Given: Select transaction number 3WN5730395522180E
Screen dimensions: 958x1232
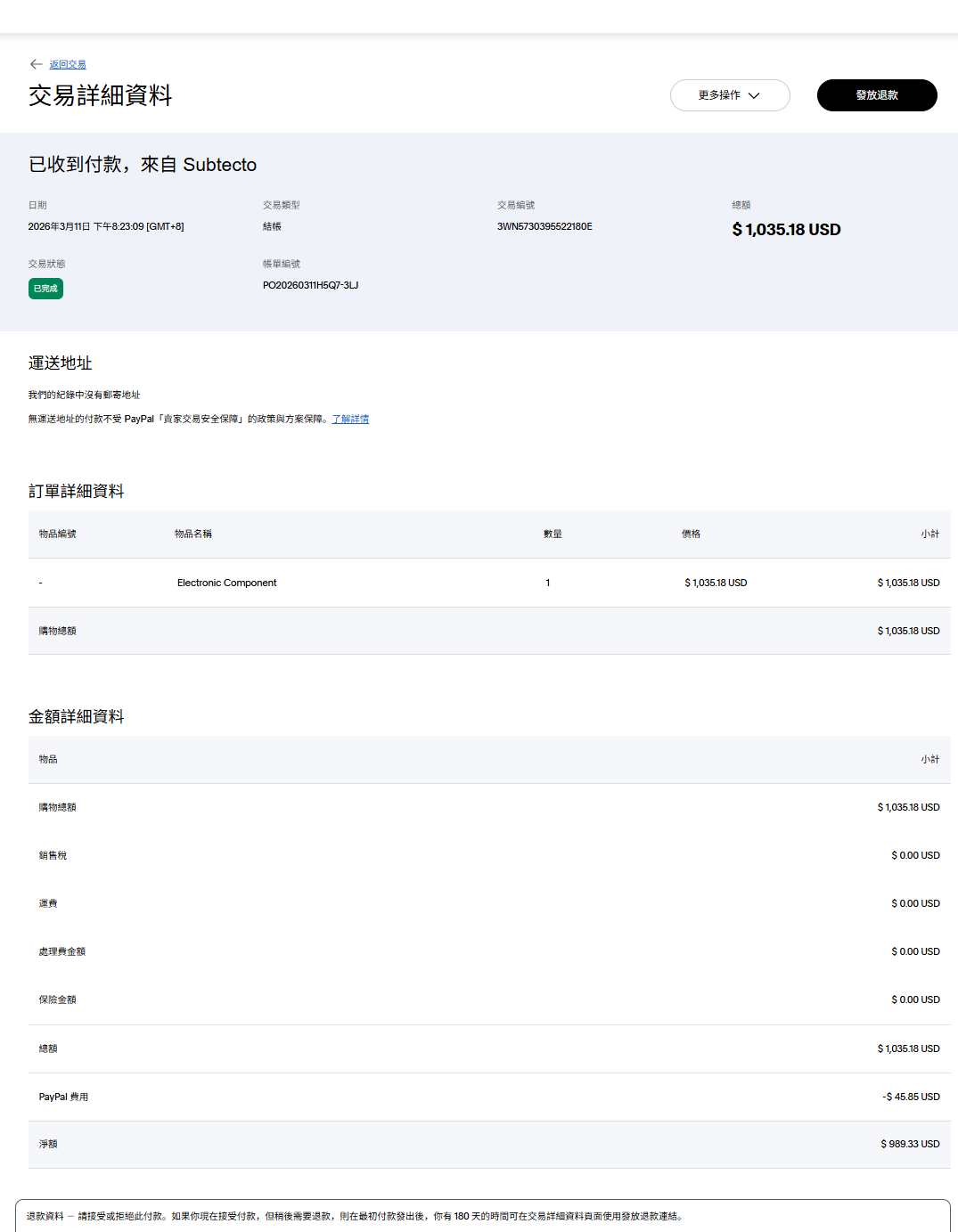Looking at the screenshot, I should click(545, 226).
